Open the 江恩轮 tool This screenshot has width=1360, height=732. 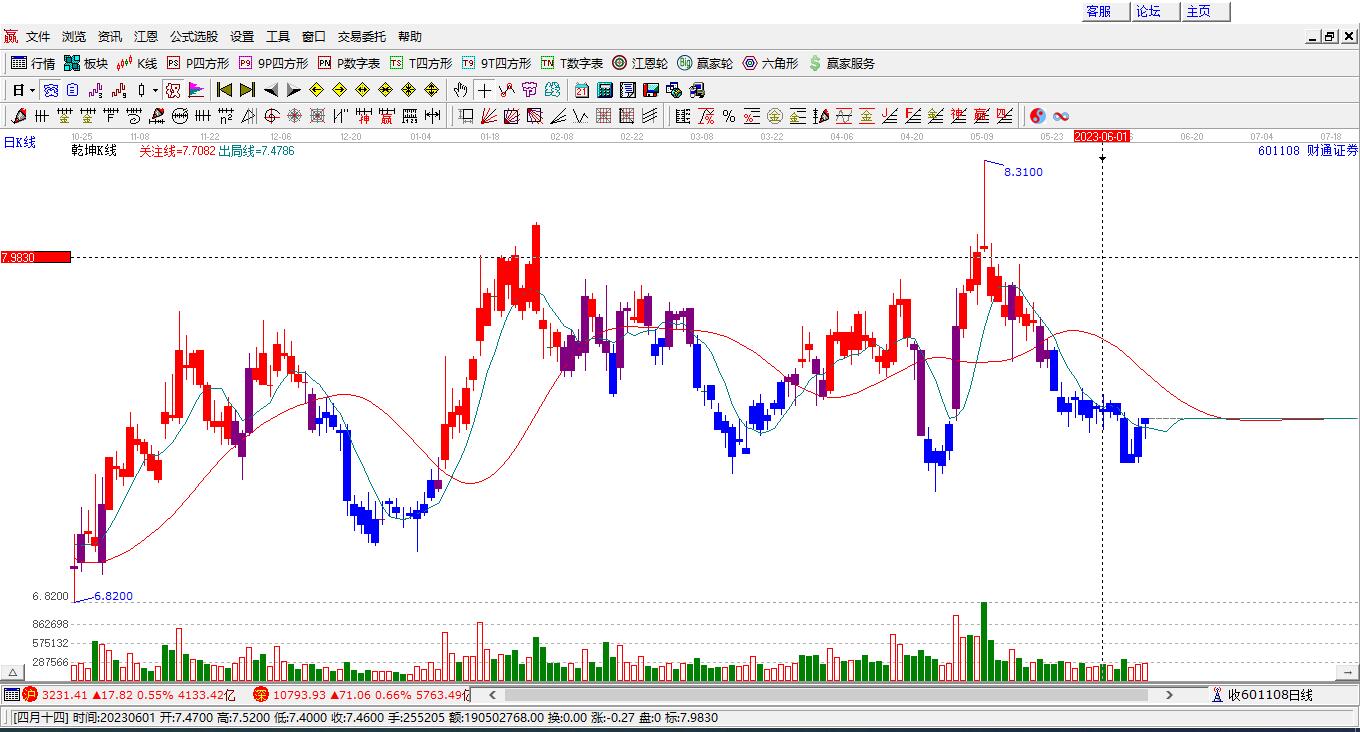[640, 63]
